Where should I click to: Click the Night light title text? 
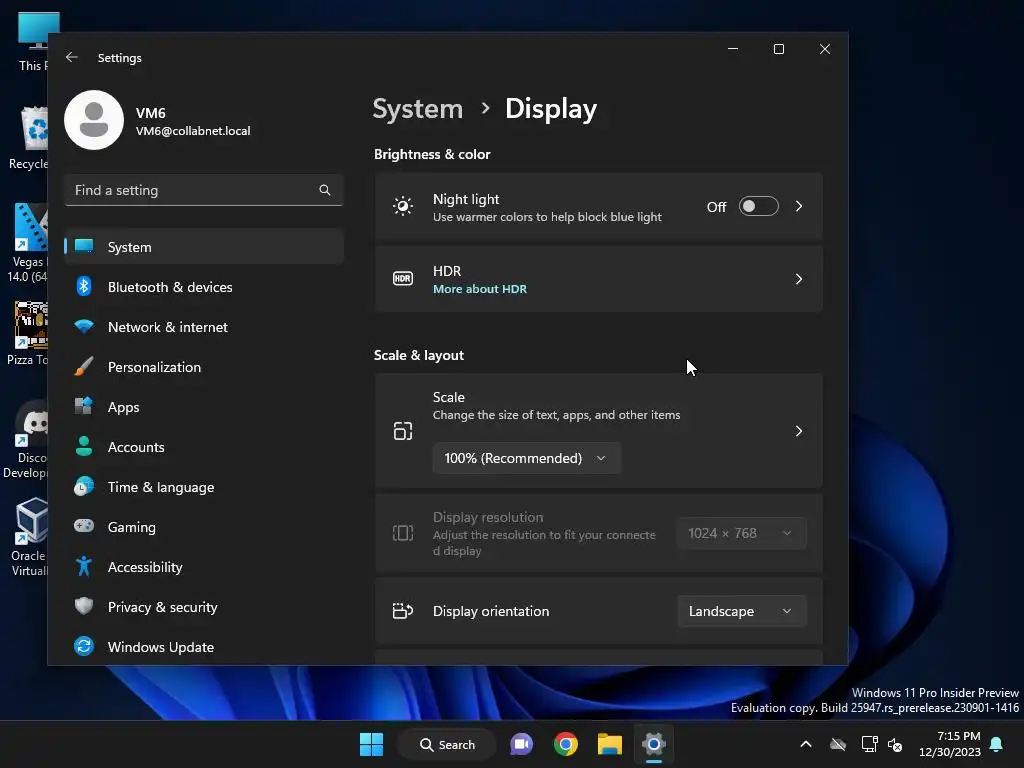coord(466,199)
